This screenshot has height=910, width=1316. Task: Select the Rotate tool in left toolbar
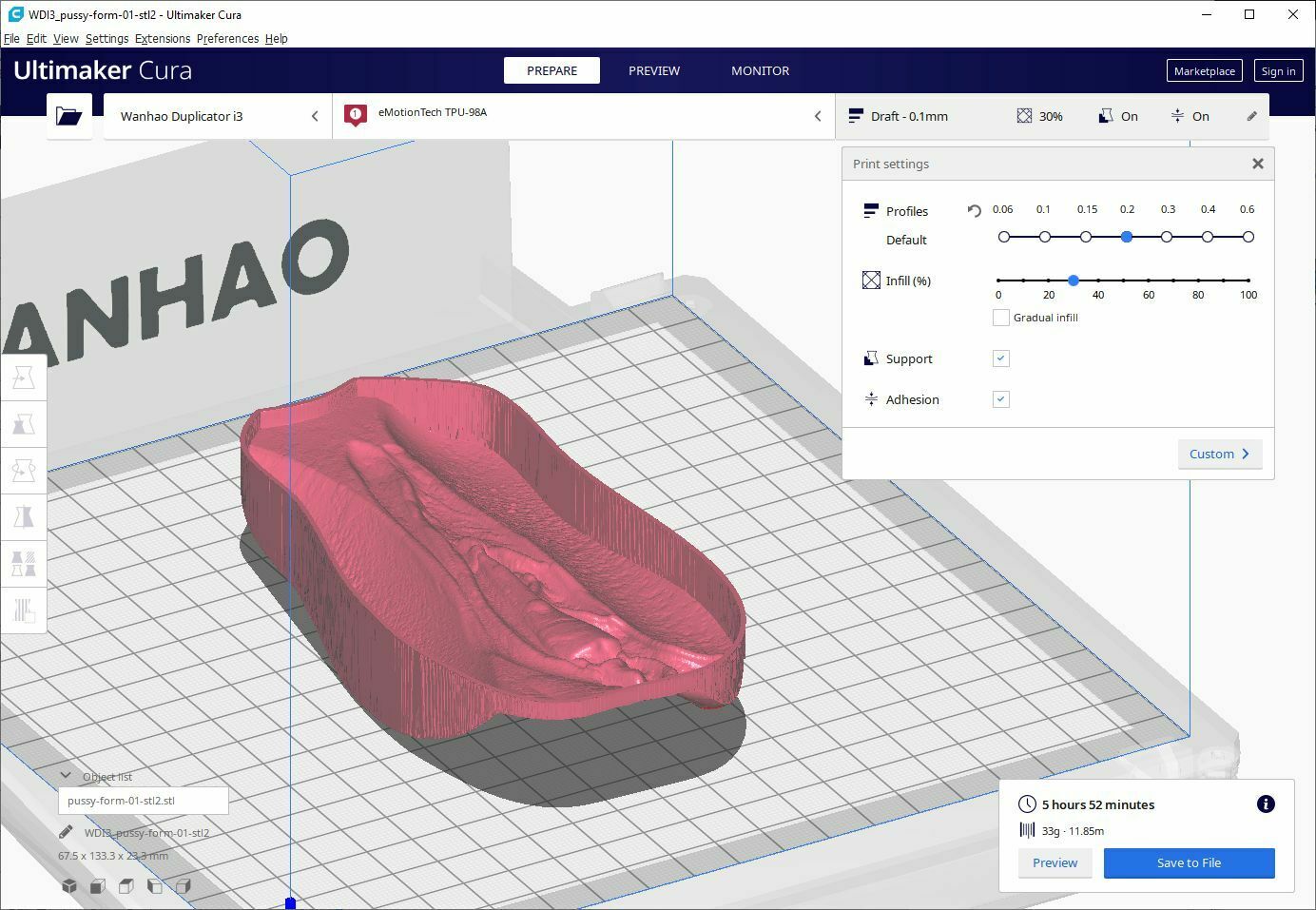click(x=24, y=471)
